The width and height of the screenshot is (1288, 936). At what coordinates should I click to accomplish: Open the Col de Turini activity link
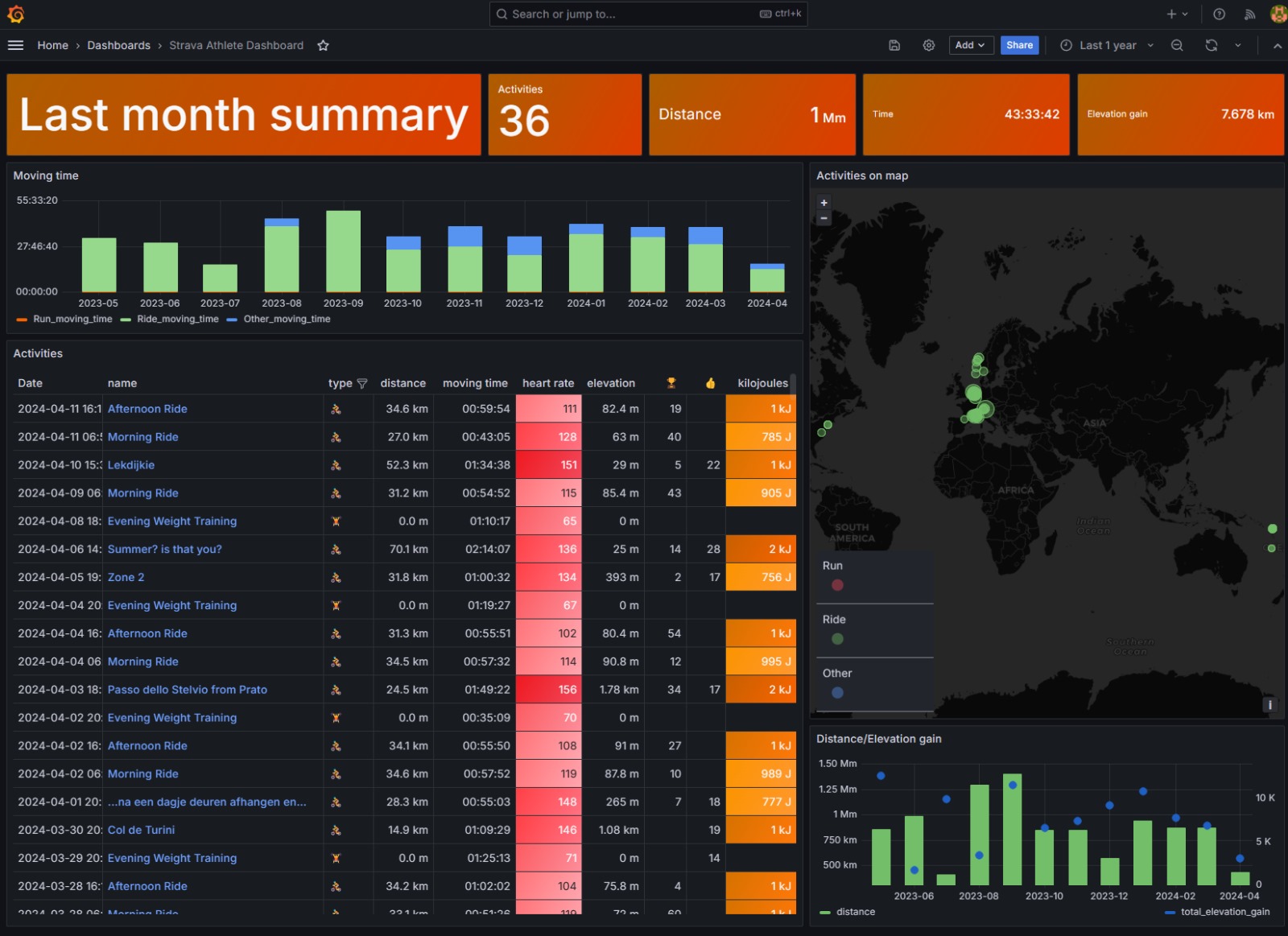point(141,831)
